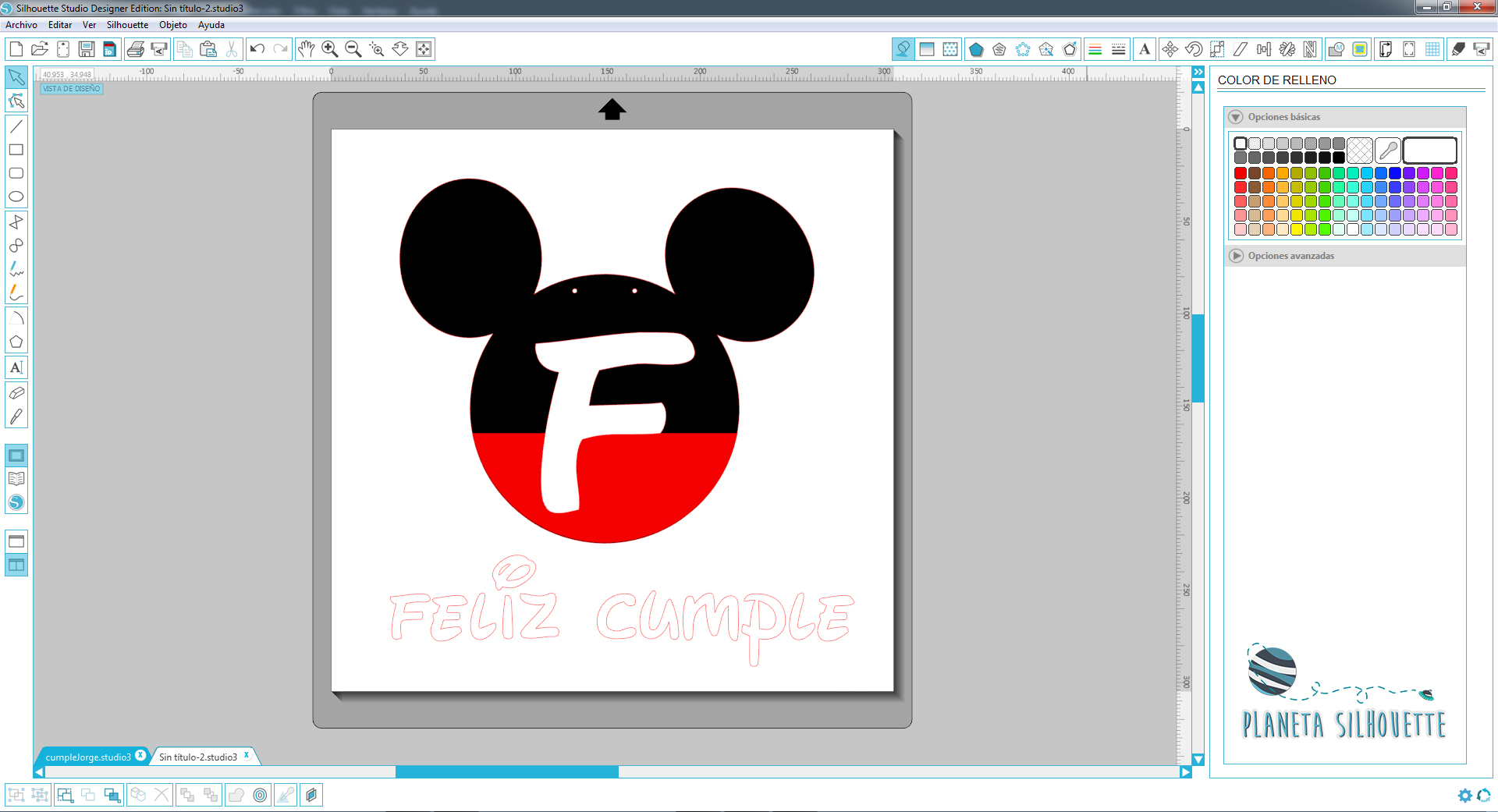Screen dimensions: 1498x812
Task: Choose the pure red fill swatch
Action: point(1241,173)
